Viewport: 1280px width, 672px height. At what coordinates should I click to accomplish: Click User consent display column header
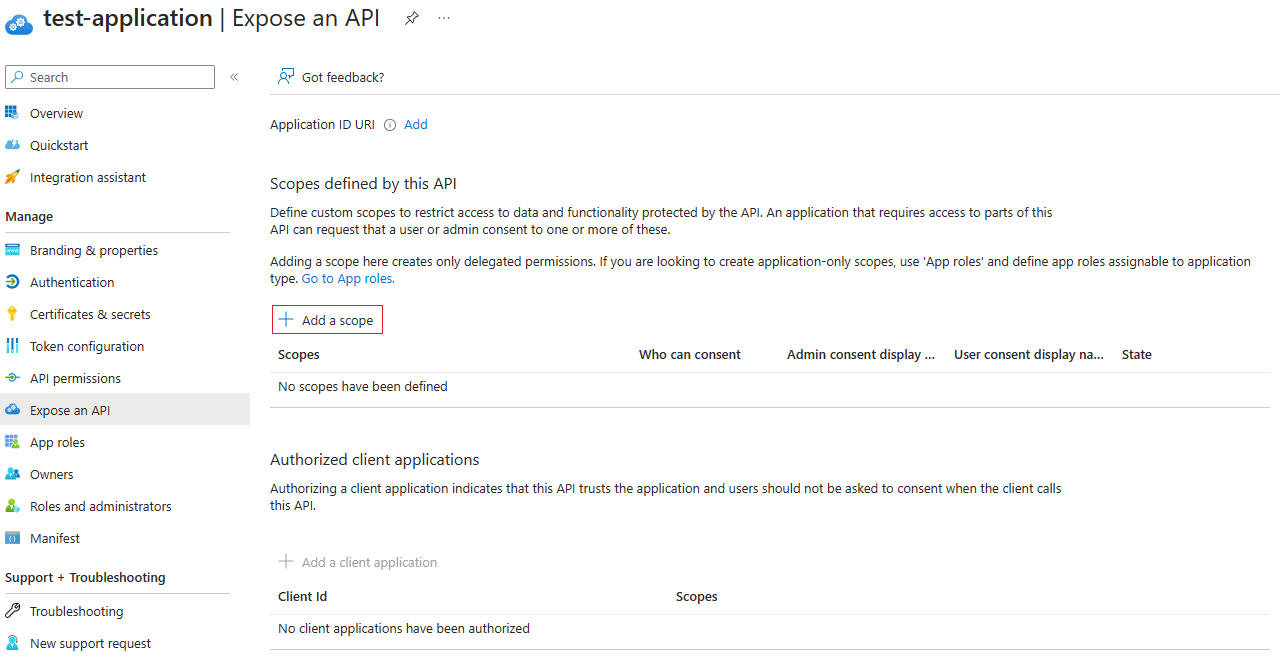1029,355
